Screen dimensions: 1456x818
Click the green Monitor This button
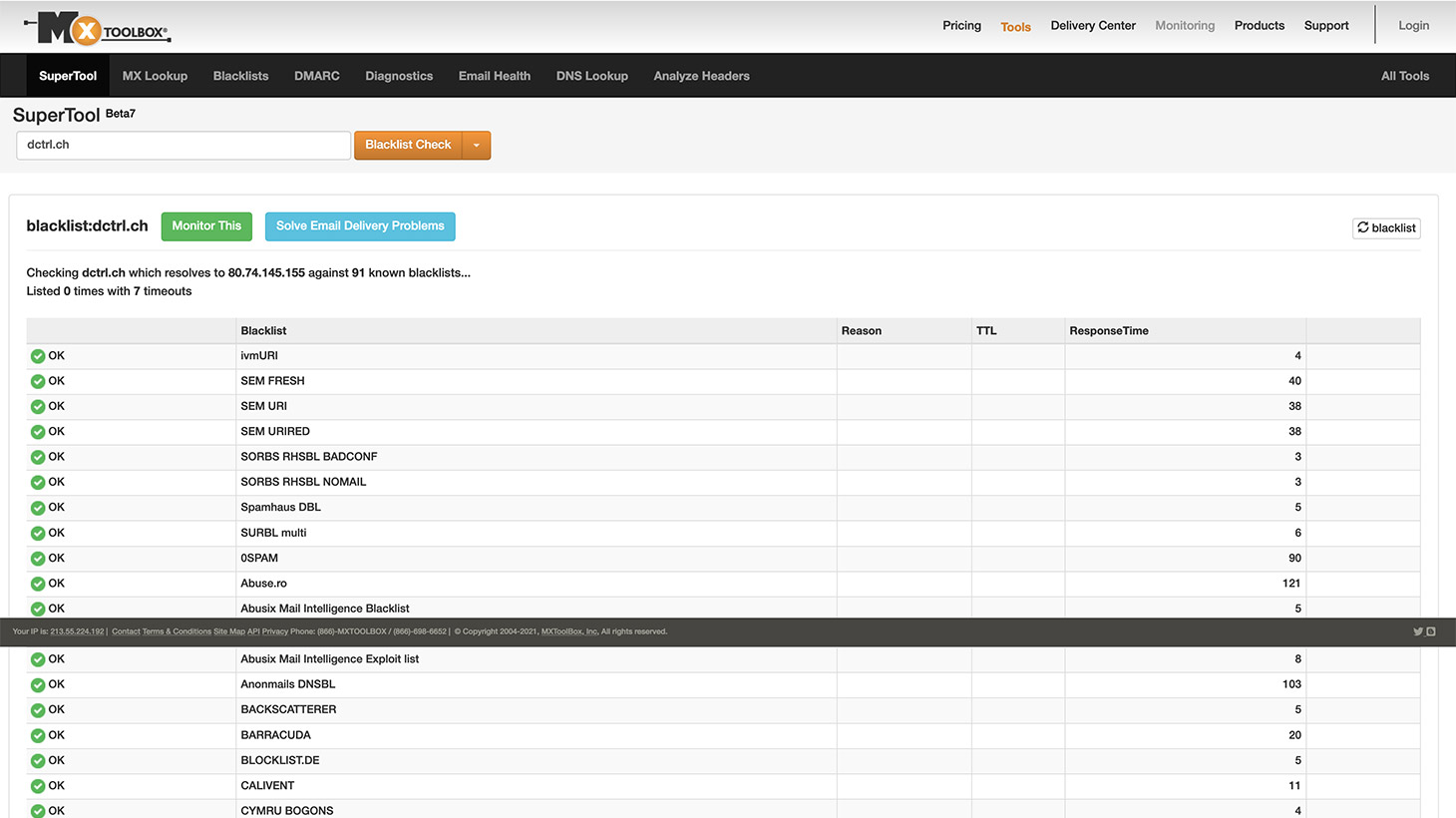click(206, 226)
